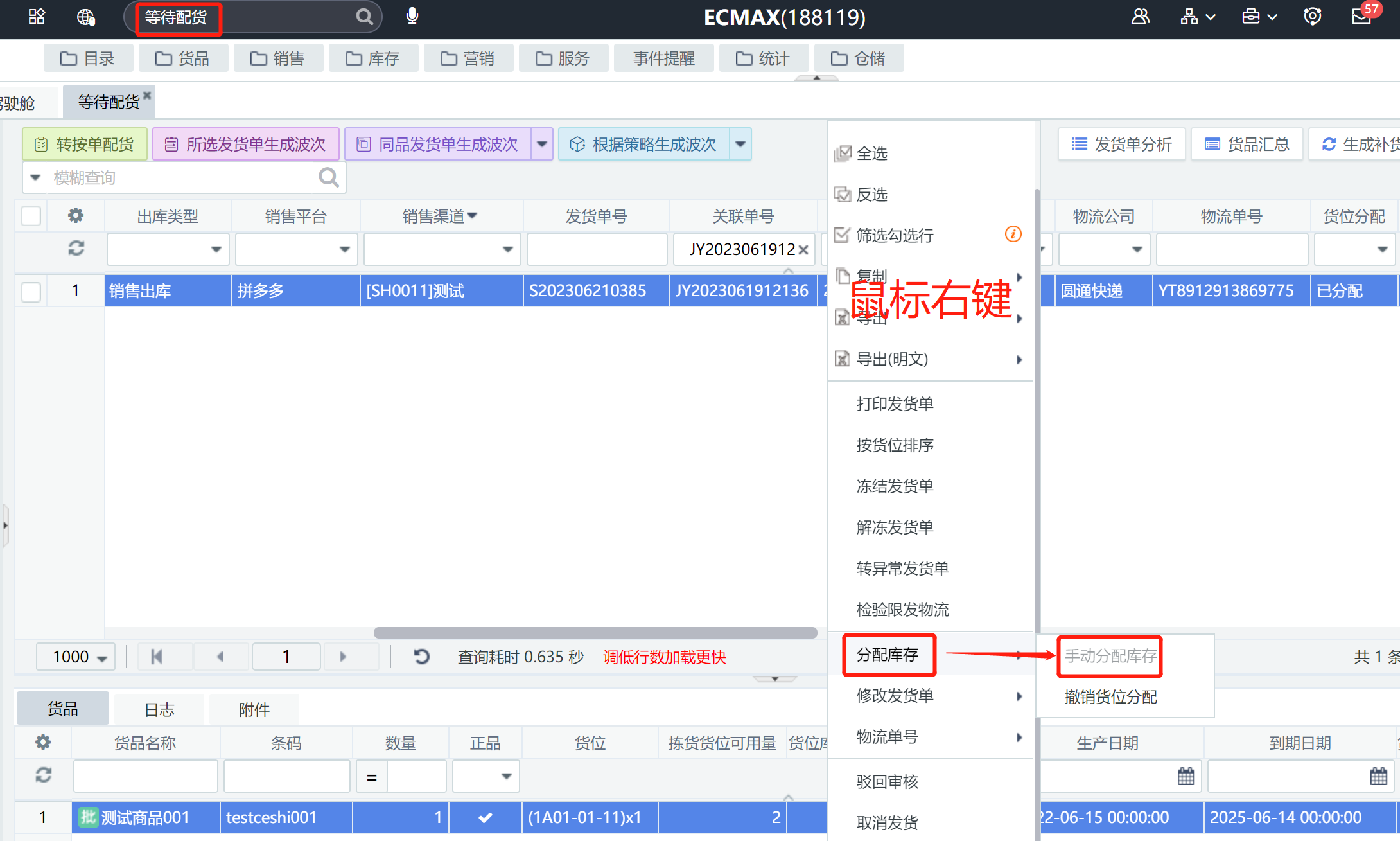Expand 同品发货单生成波次 dropdown arrow

(542, 144)
